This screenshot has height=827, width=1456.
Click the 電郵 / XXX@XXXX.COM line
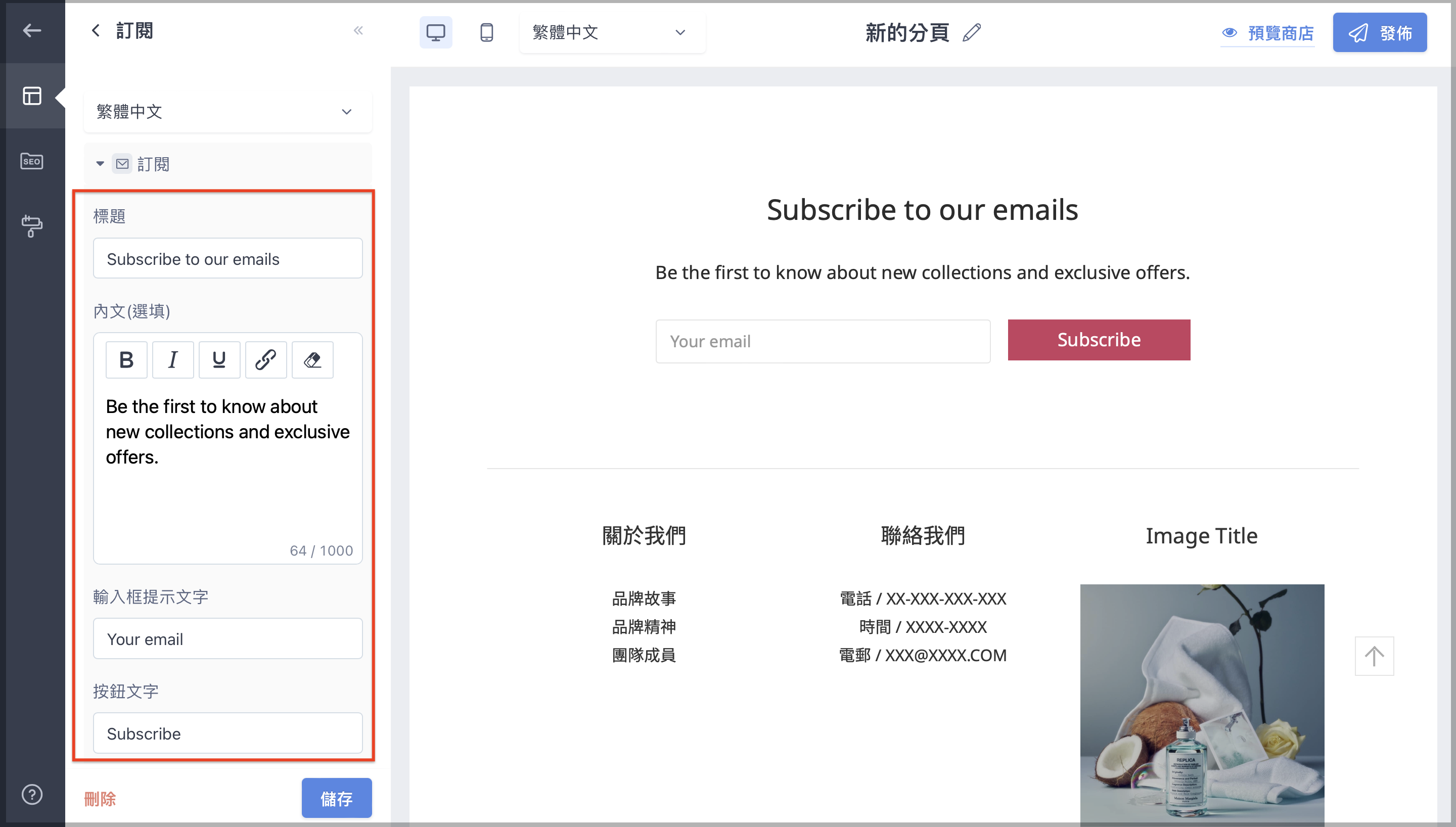click(x=923, y=655)
